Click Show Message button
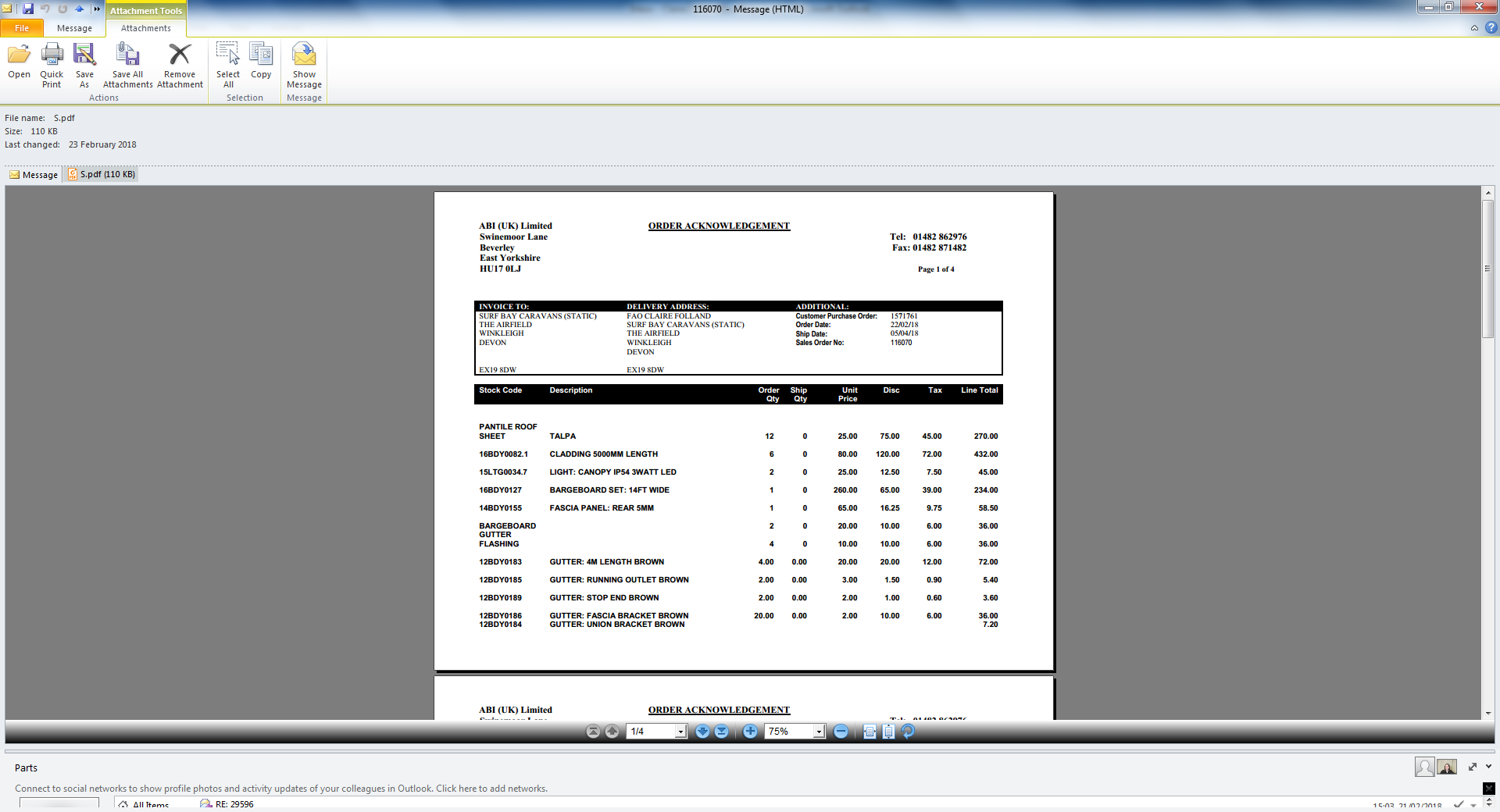 tap(304, 66)
